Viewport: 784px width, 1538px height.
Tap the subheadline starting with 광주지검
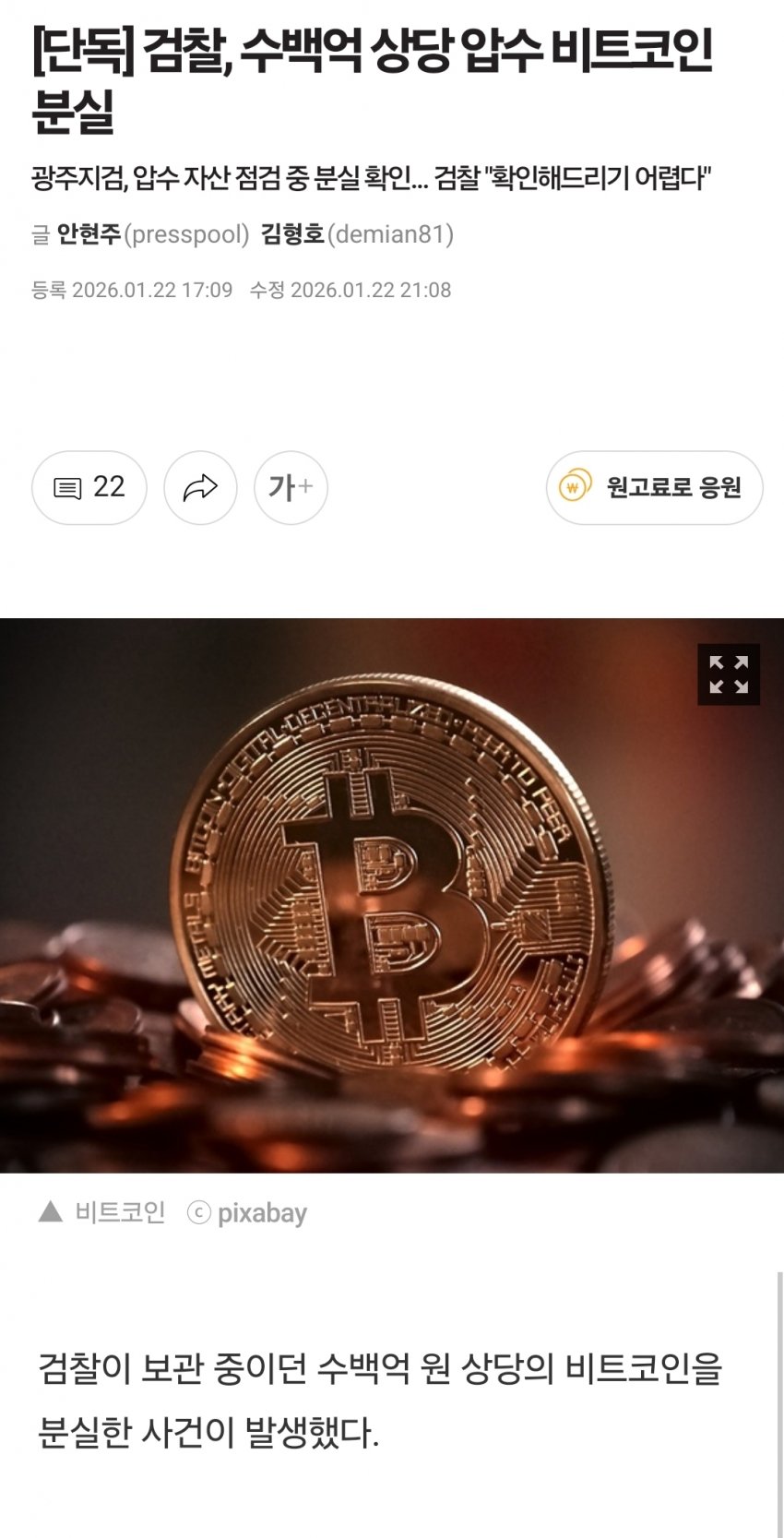tap(371, 177)
